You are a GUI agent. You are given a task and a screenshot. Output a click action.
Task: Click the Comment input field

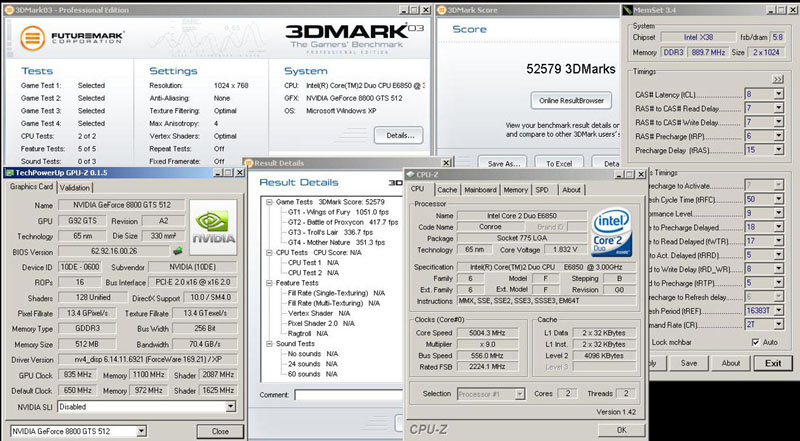pos(348,395)
